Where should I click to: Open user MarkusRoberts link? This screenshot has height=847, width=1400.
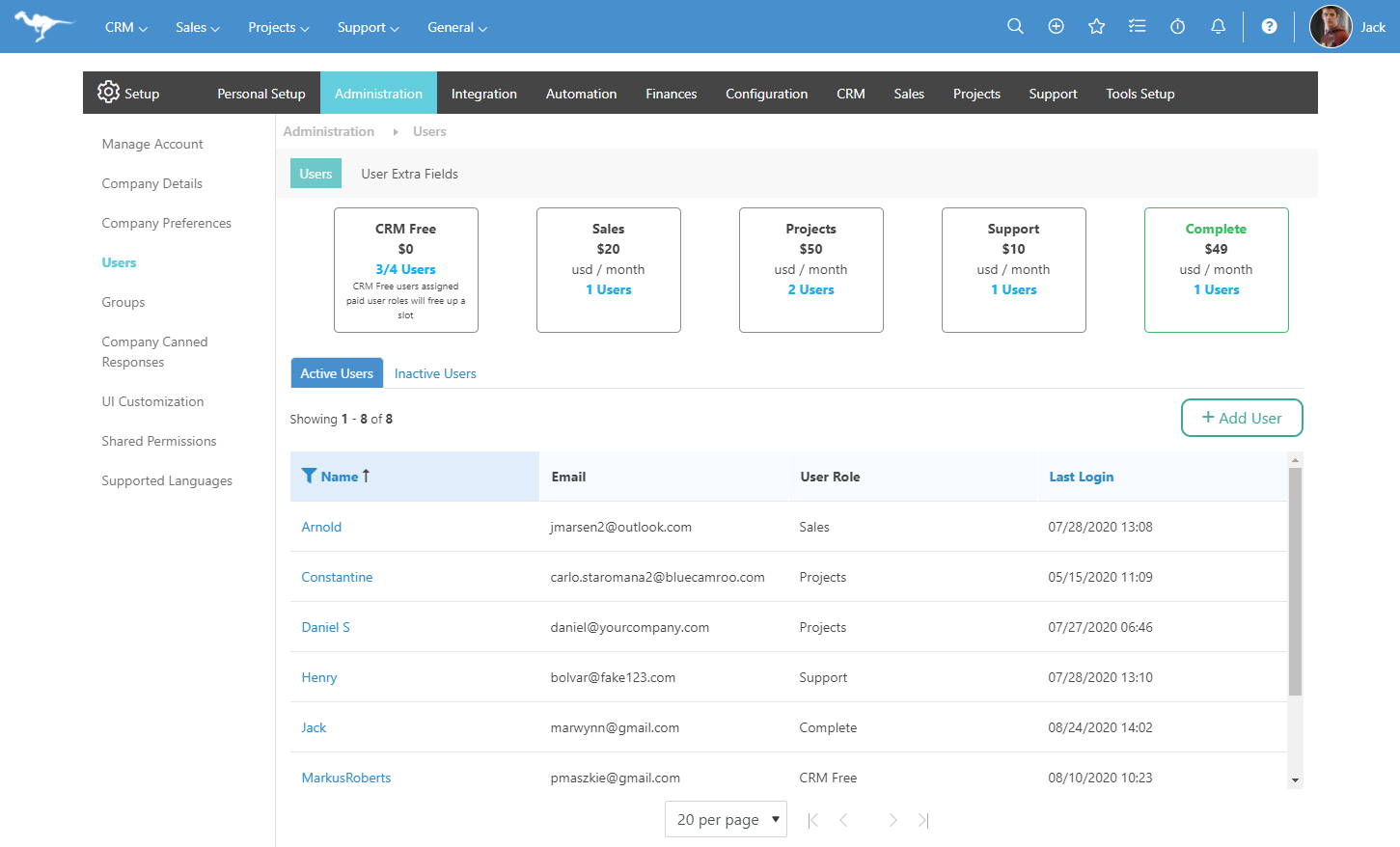(x=346, y=778)
